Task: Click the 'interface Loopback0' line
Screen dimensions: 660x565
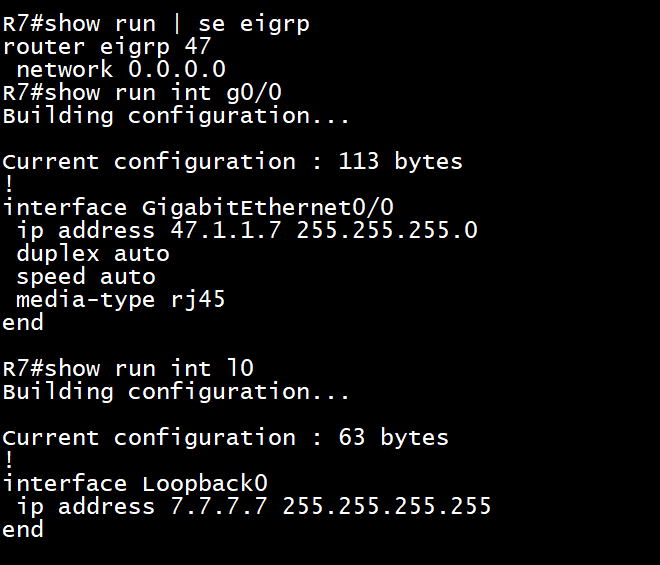Action: [x=135, y=484]
